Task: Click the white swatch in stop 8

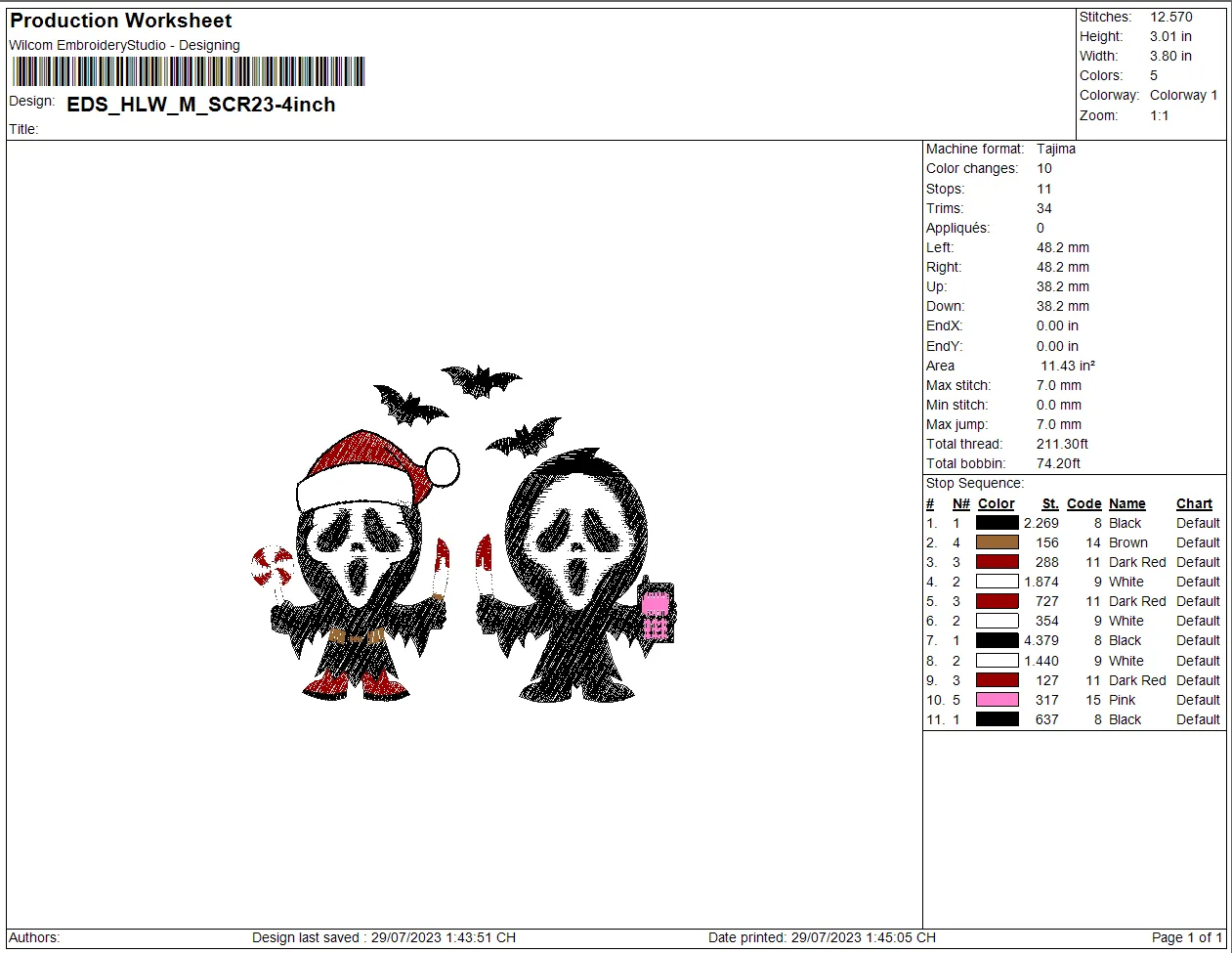Action: (x=998, y=661)
